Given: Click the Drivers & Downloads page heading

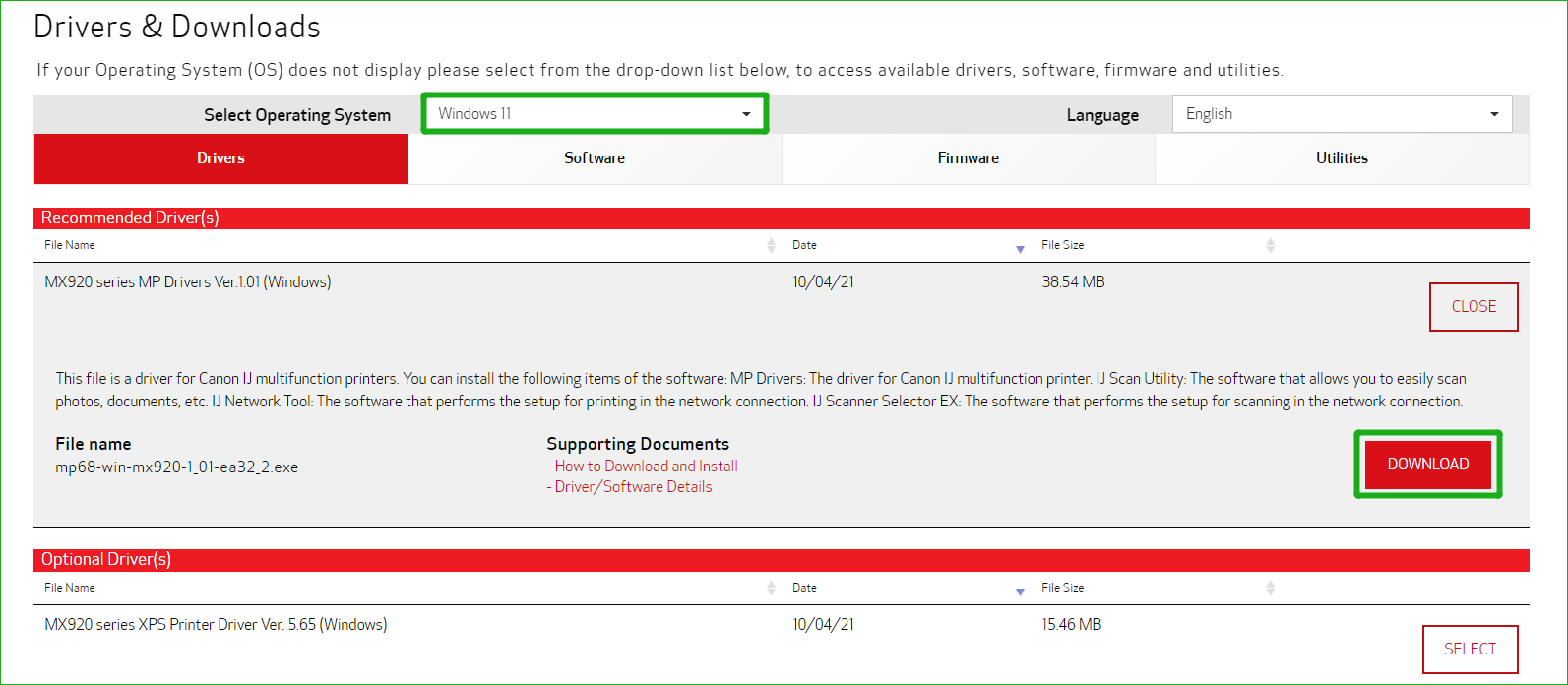Looking at the screenshot, I should pyautogui.click(x=177, y=27).
